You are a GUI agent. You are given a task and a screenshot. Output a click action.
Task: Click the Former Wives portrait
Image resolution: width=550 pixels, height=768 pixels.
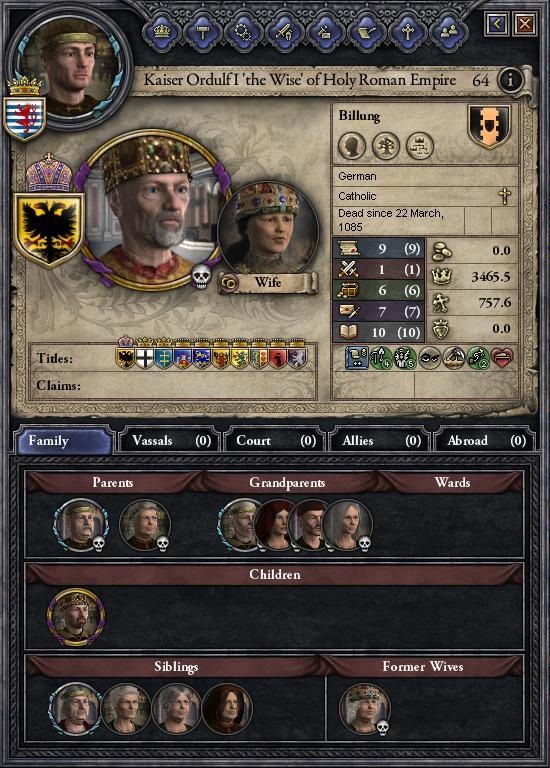364,708
